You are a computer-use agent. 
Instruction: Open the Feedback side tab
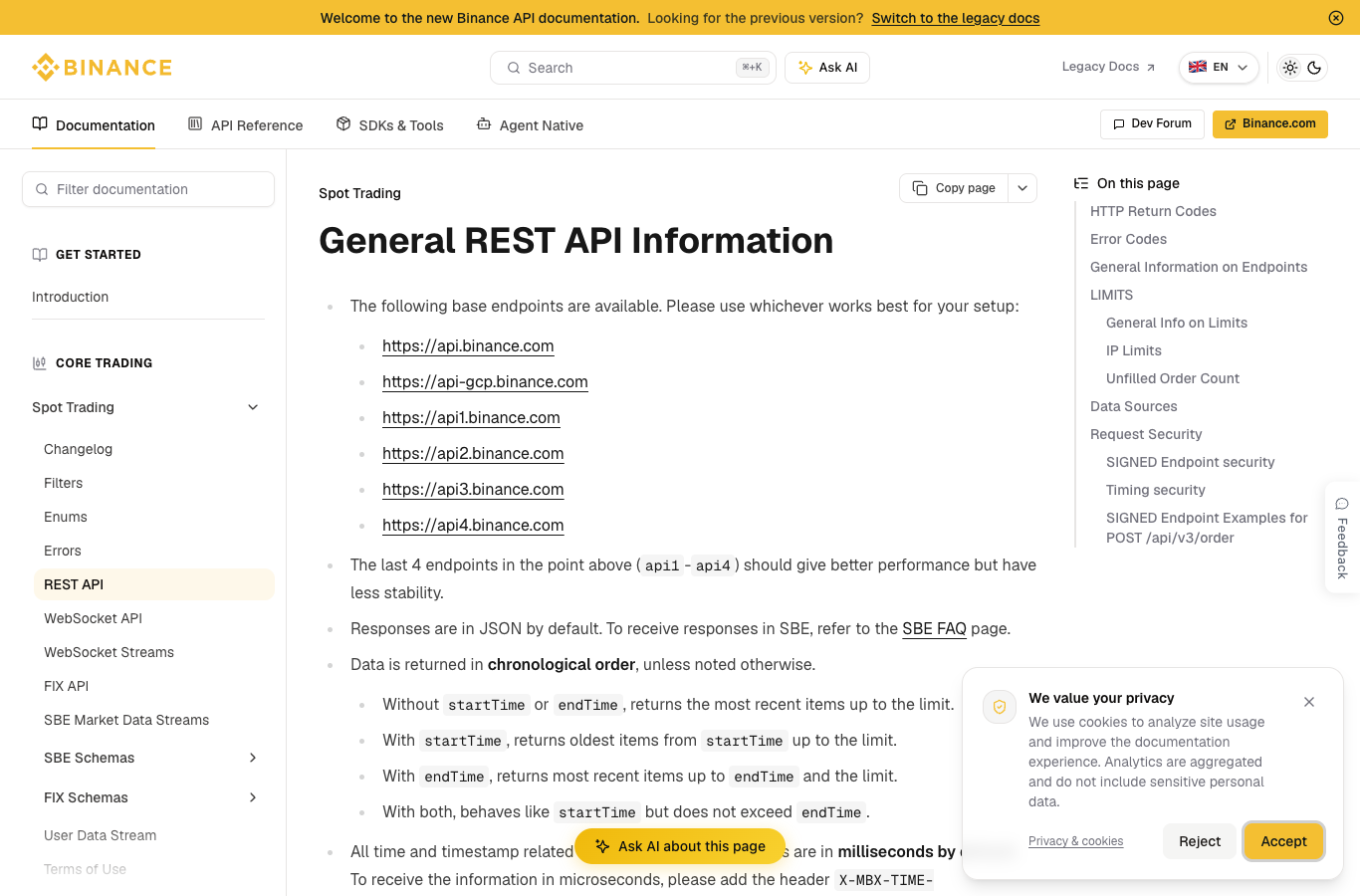[1342, 538]
